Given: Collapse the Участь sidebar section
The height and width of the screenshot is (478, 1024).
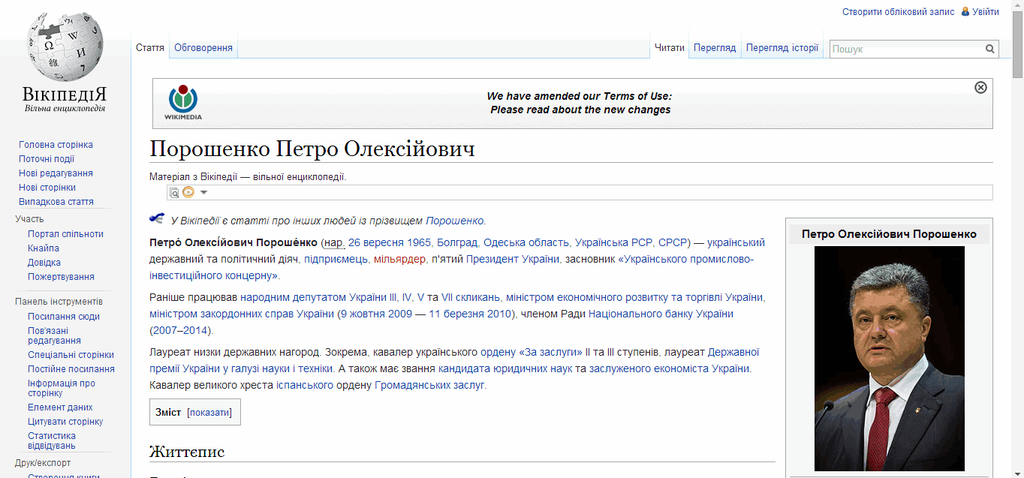Looking at the screenshot, I should (x=29, y=219).
